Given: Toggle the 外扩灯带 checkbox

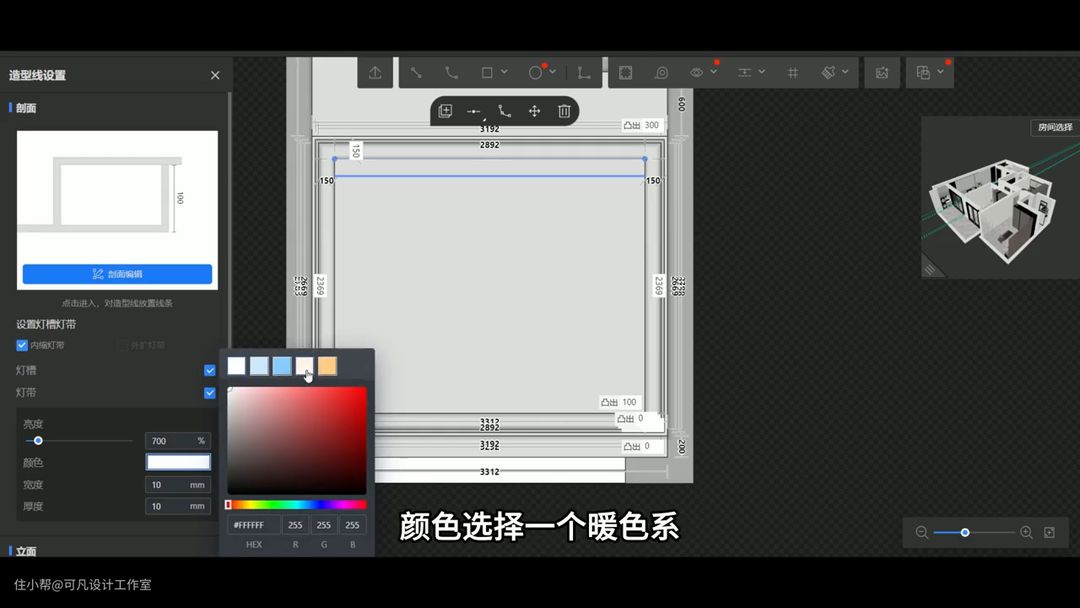Looking at the screenshot, I should [123, 345].
